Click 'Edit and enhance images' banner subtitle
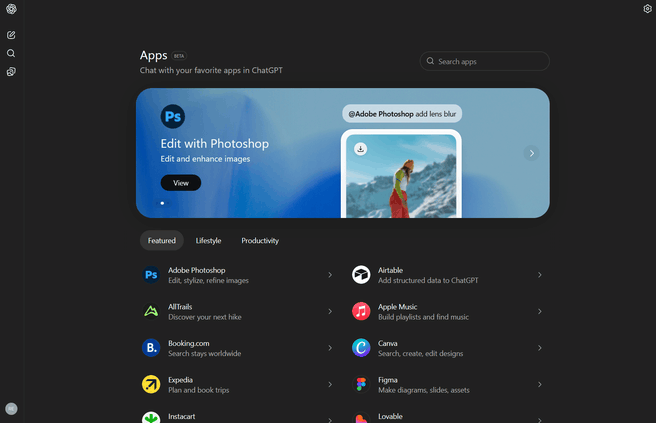Viewport: 656px width, 423px height. tap(205, 159)
